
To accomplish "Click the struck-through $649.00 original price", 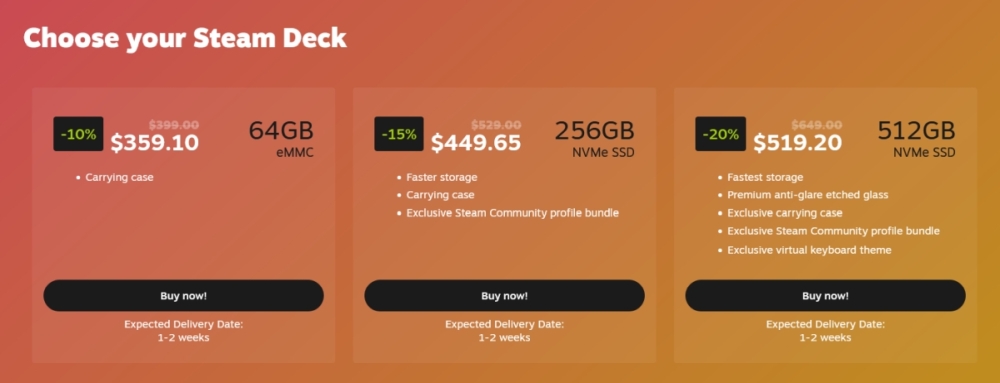I will click(817, 125).
